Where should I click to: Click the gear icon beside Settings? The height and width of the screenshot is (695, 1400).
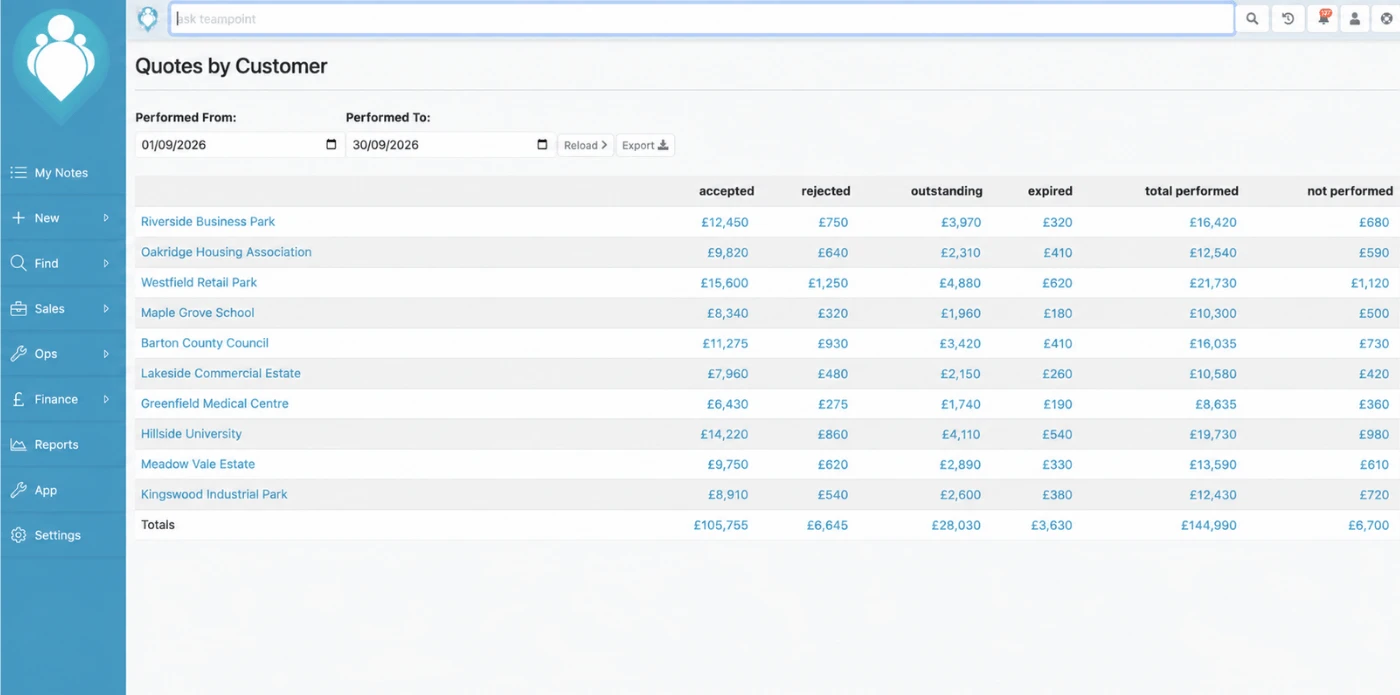point(18,535)
